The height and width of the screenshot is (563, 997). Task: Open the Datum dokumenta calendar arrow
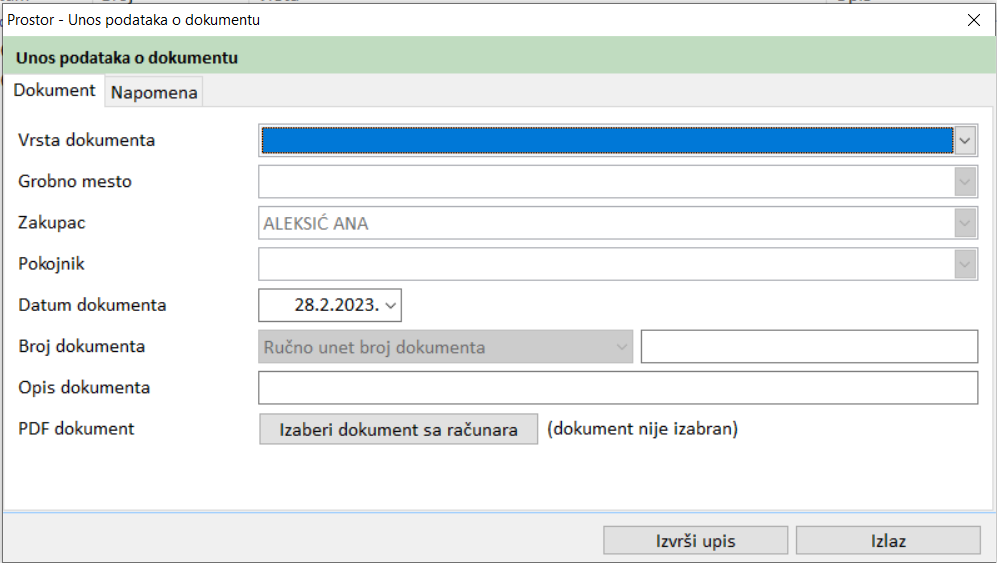[x=390, y=305]
